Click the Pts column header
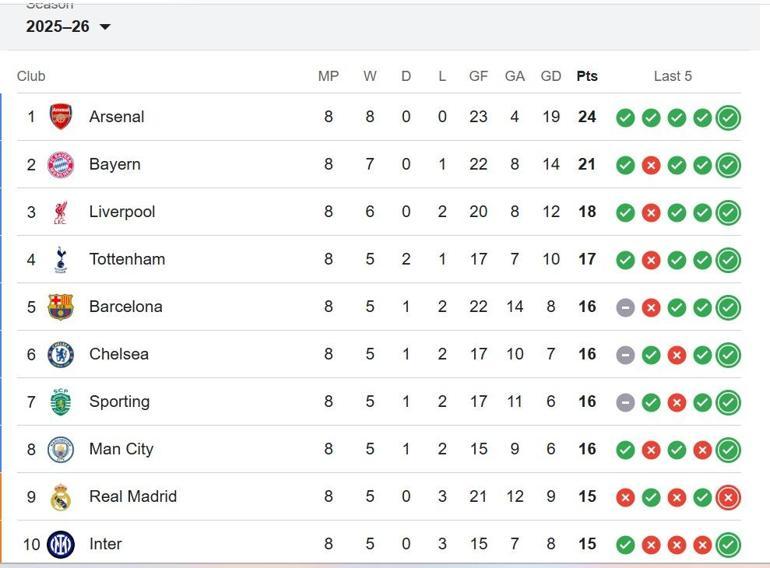The width and height of the screenshot is (770, 568). coord(587,76)
